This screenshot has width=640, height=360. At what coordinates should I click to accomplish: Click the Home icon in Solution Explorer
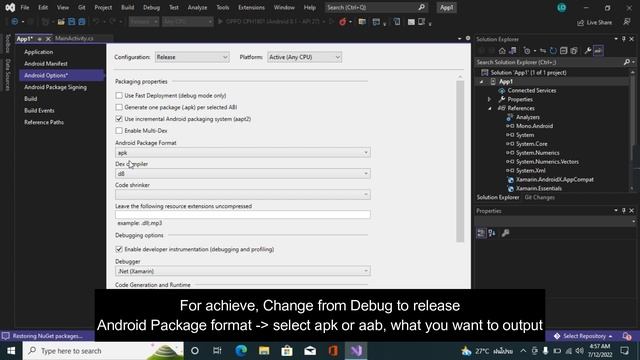tap(502, 51)
